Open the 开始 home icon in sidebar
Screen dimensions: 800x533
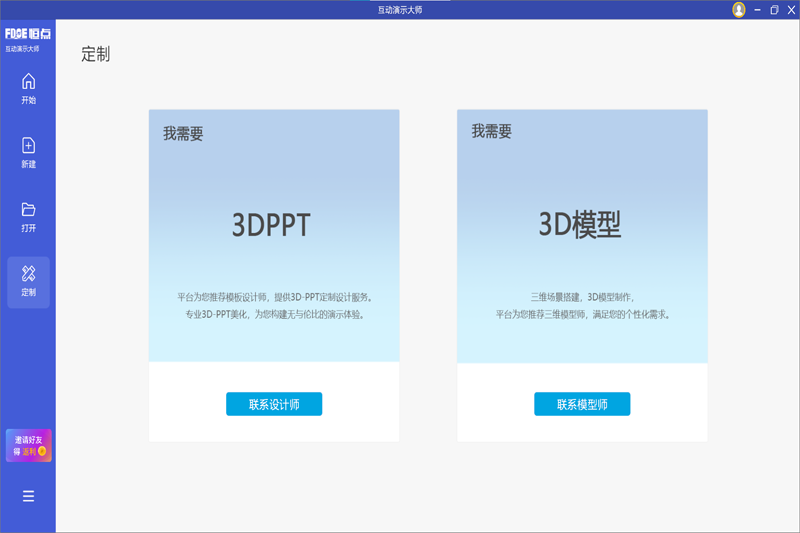(x=28, y=82)
